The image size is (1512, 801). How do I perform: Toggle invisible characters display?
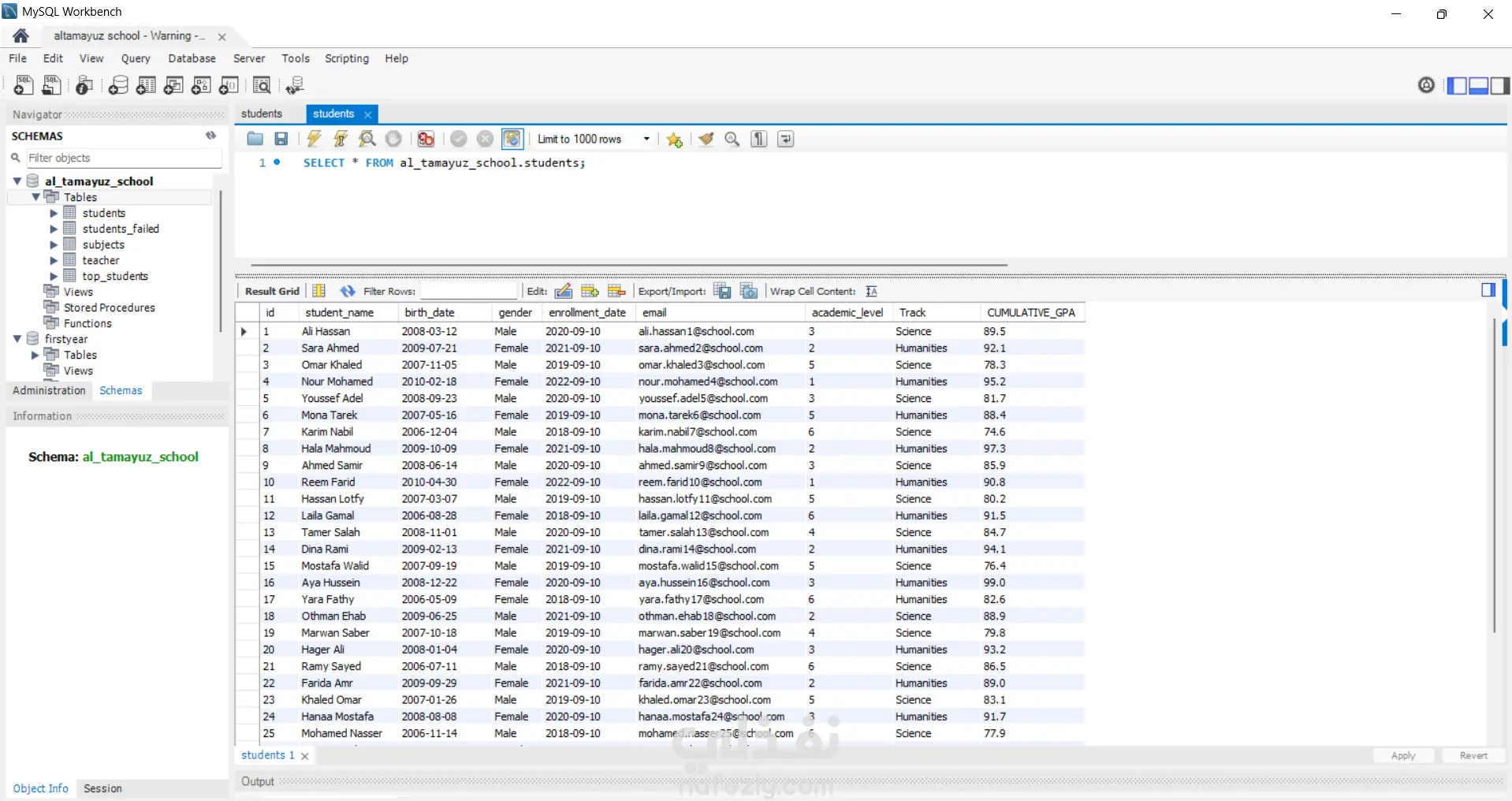click(x=758, y=140)
